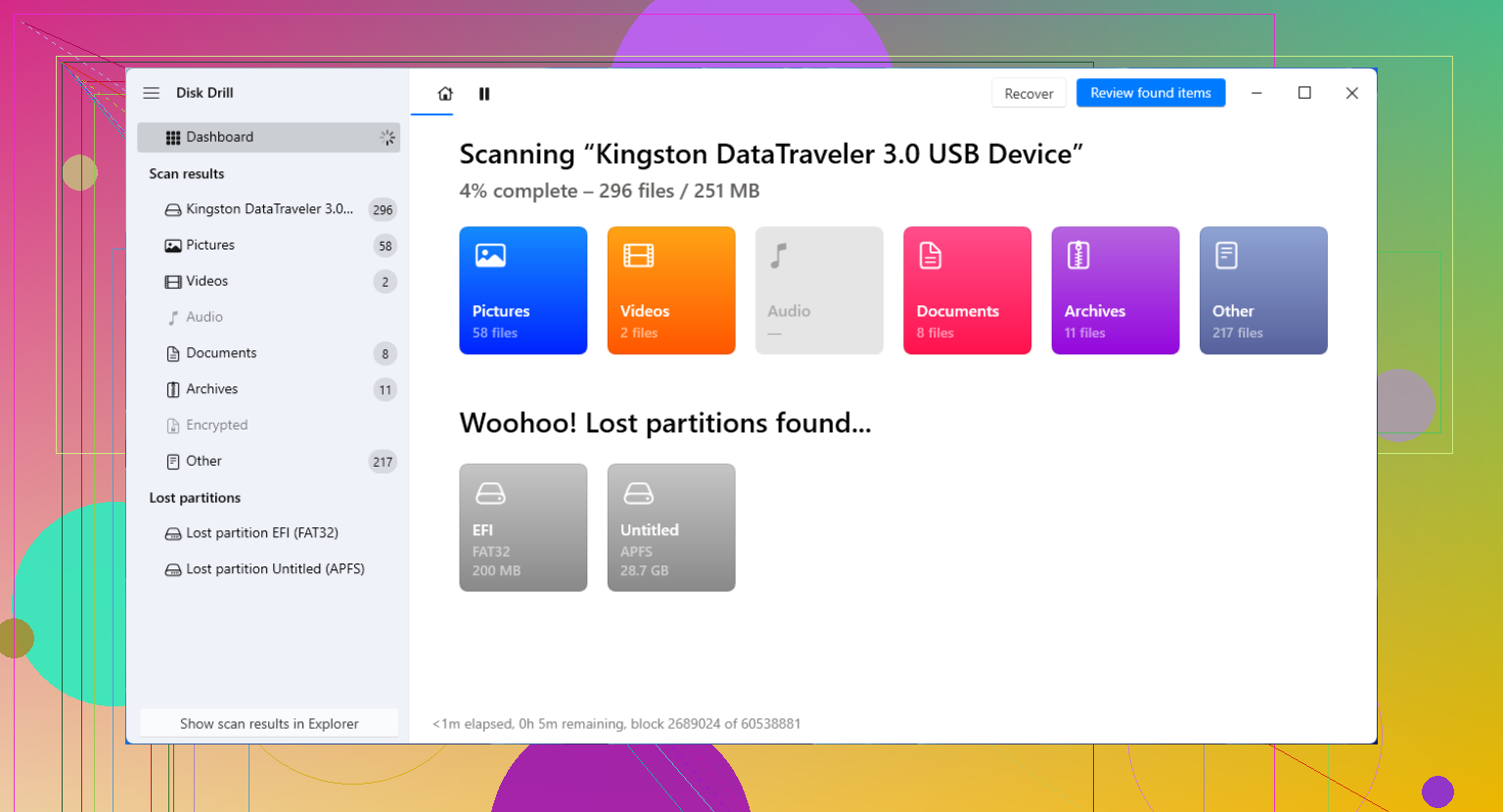Click the Lost partition Untitled drive icon
The width and height of the screenshot is (1503, 812).
[173, 570]
